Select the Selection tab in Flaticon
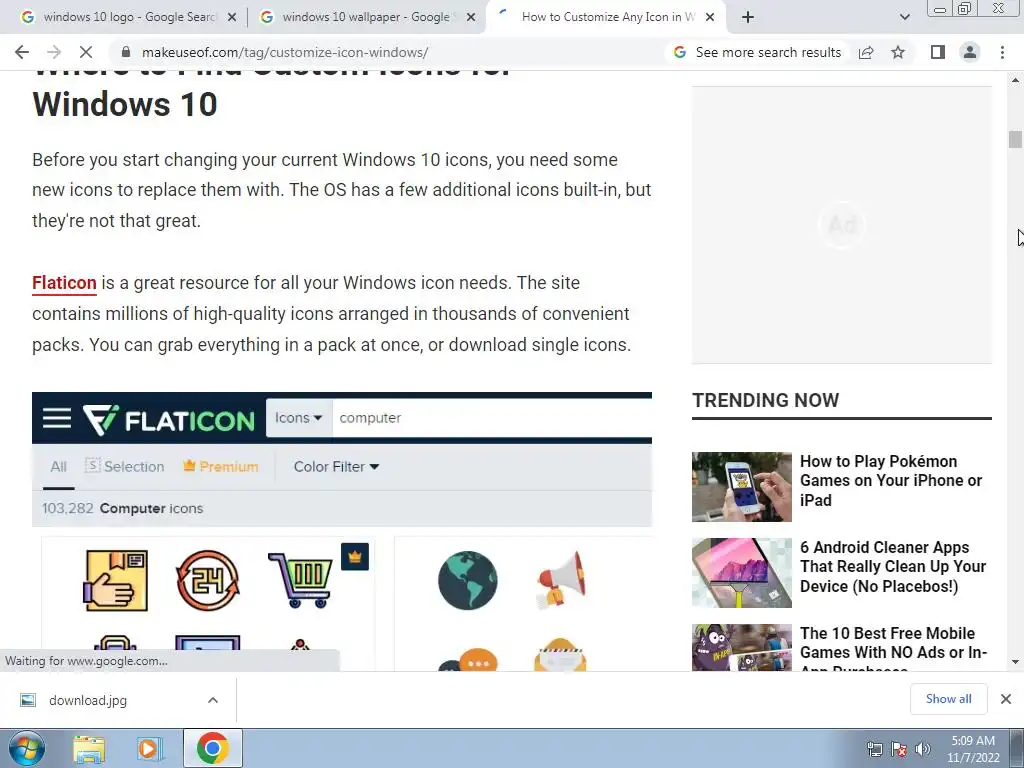 click(x=125, y=466)
